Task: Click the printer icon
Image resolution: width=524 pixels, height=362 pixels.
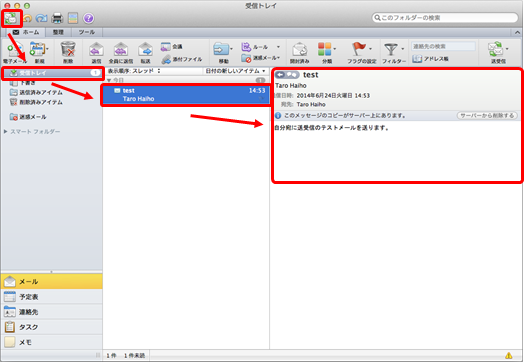Action: pyautogui.click(x=57, y=18)
